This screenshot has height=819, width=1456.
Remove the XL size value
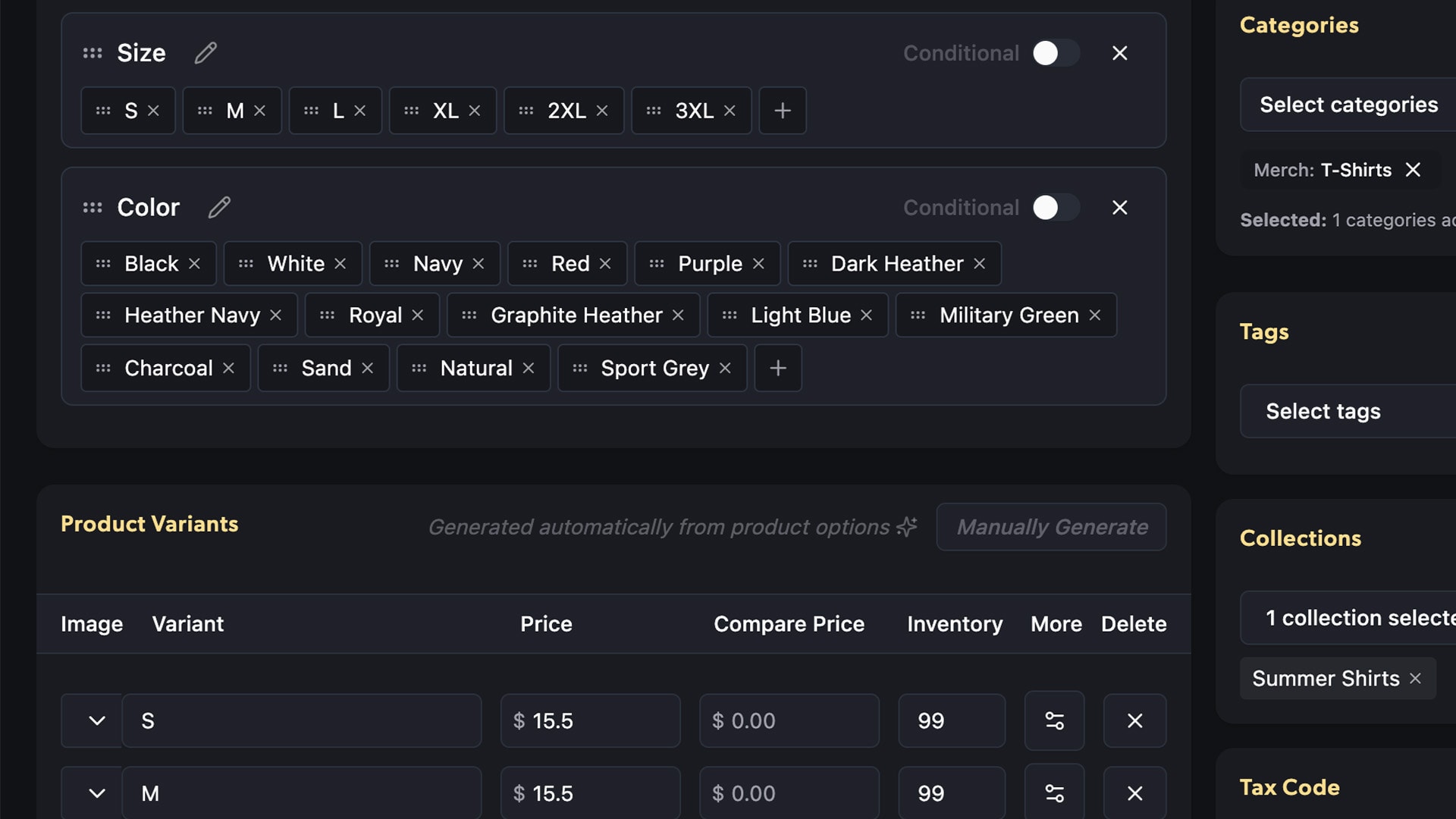click(474, 110)
